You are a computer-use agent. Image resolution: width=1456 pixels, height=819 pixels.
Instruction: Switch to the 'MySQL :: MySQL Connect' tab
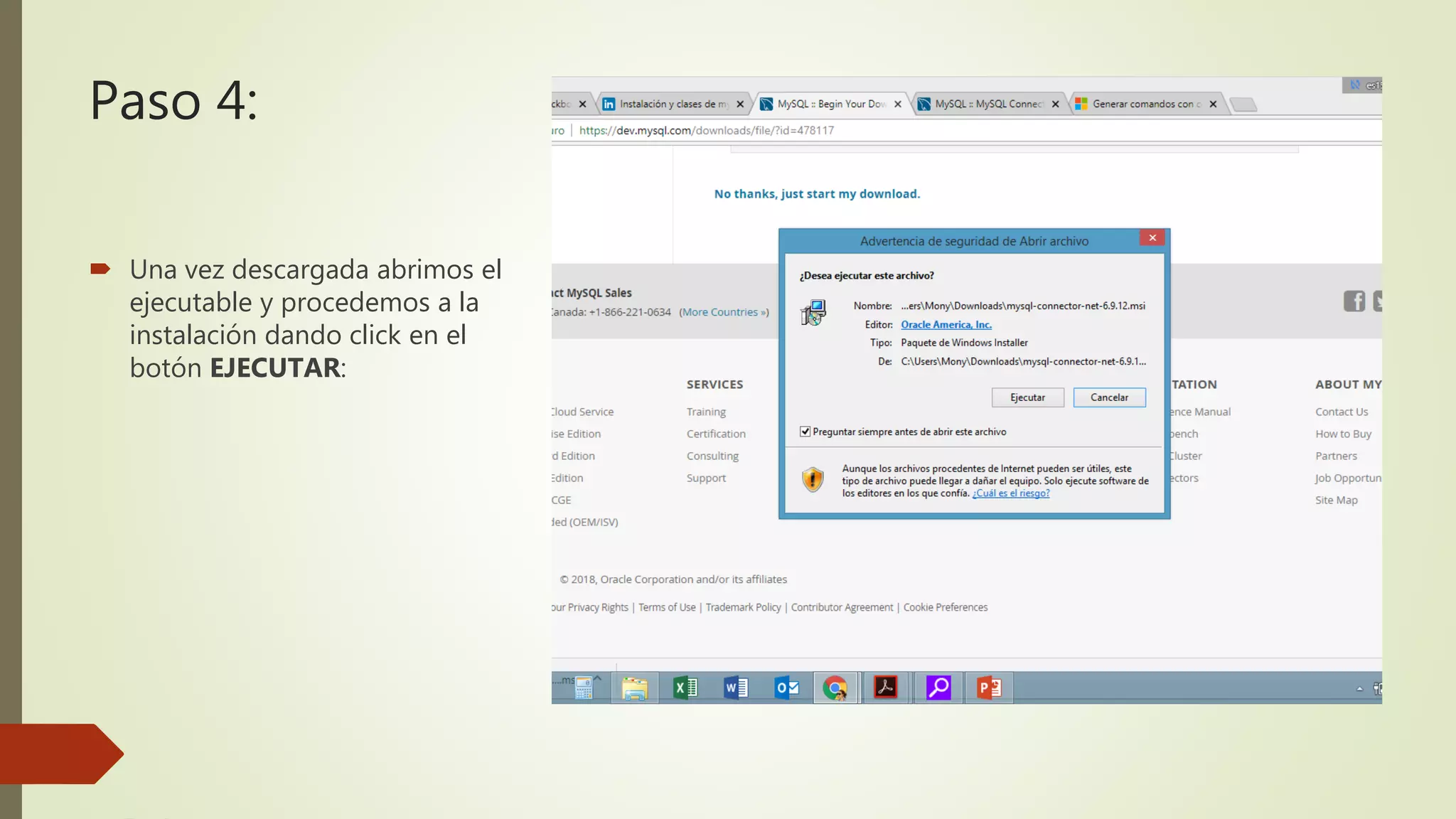click(x=989, y=104)
